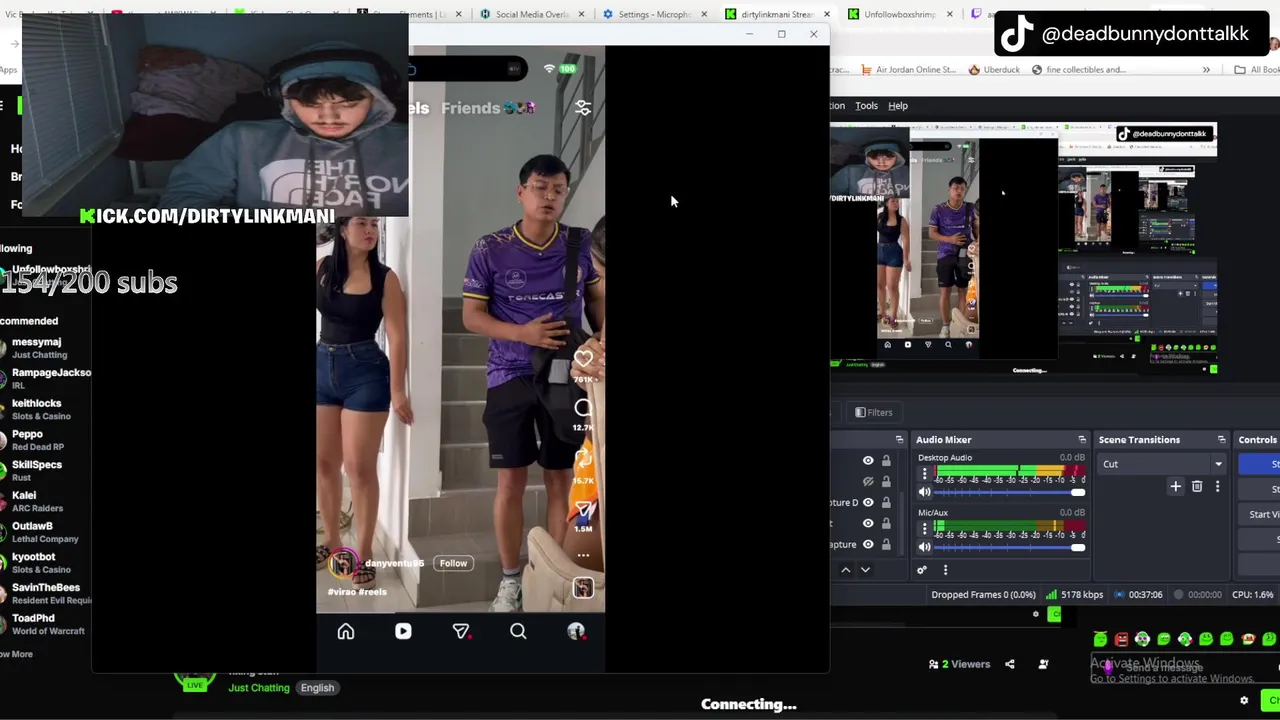
Task: Add a new scene transition
Action: click(1176, 486)
